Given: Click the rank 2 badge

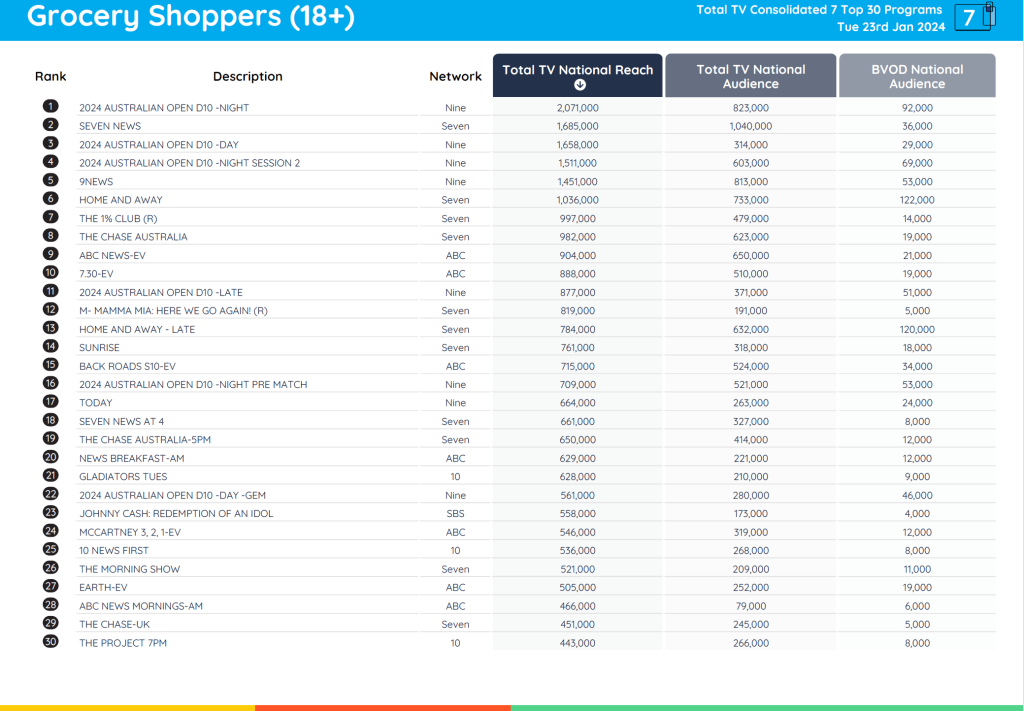Looking at the screenshot, I should (x=50, y=125).
